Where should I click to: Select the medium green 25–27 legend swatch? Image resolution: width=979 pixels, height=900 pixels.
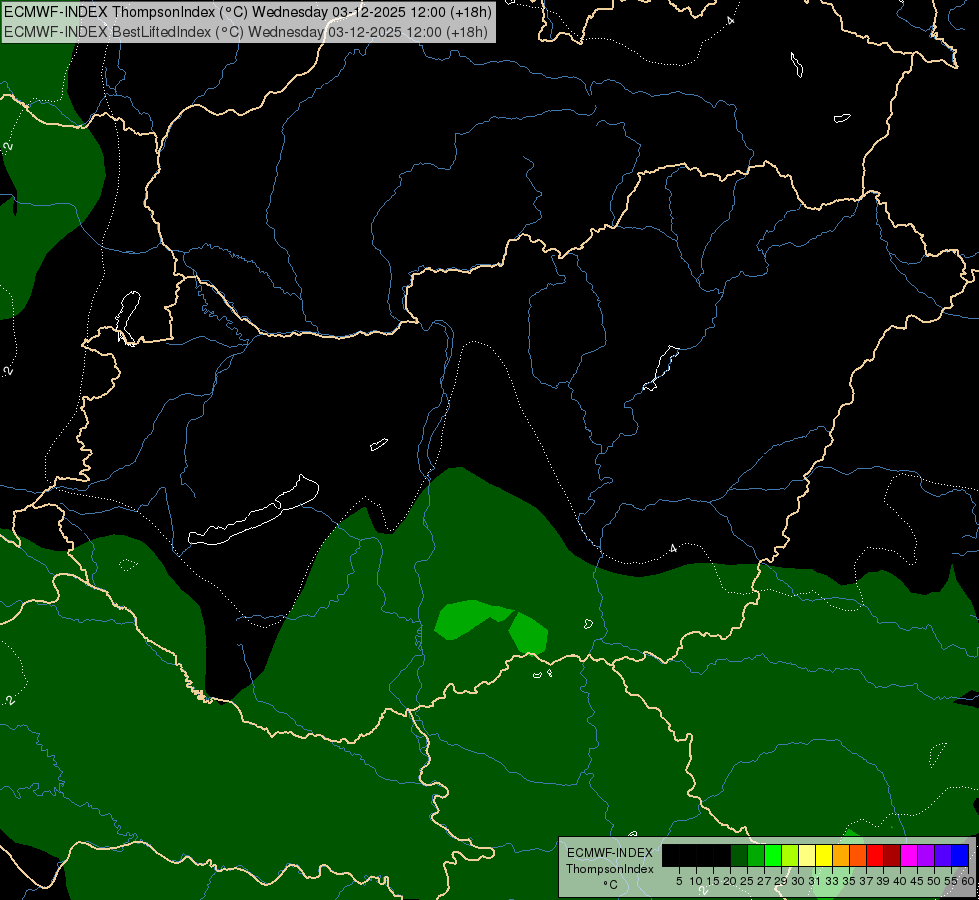[x=755, y=855]
